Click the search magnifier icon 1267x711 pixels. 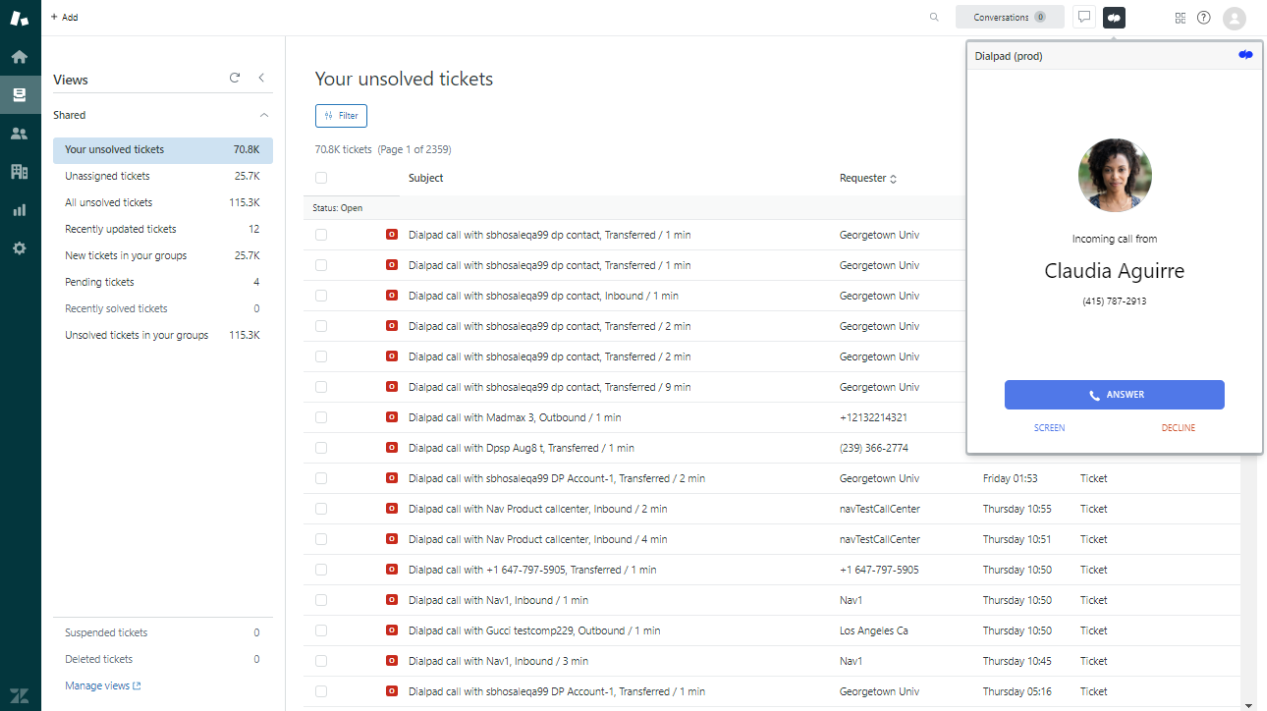point(934,17)
